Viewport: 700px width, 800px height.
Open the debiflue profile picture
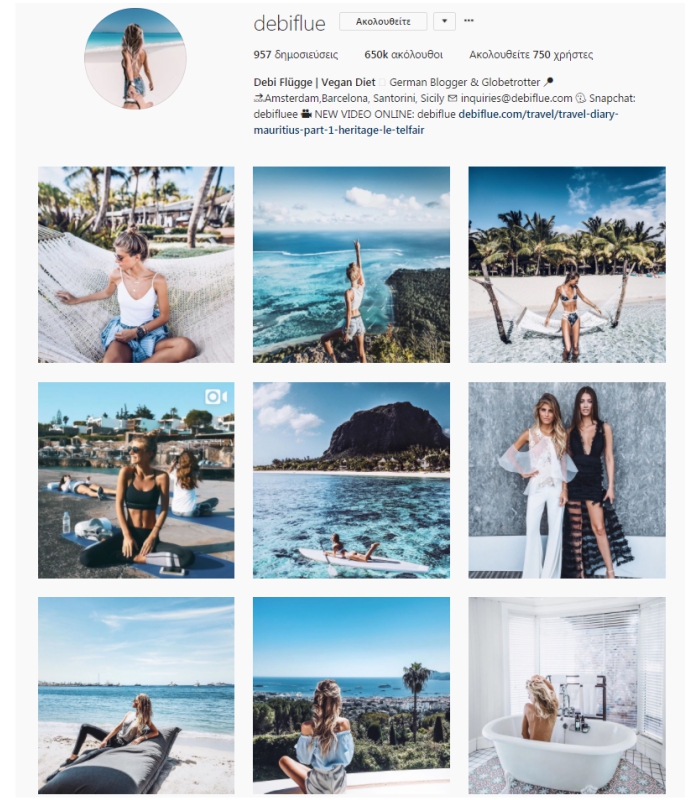[x=135, y=59]
